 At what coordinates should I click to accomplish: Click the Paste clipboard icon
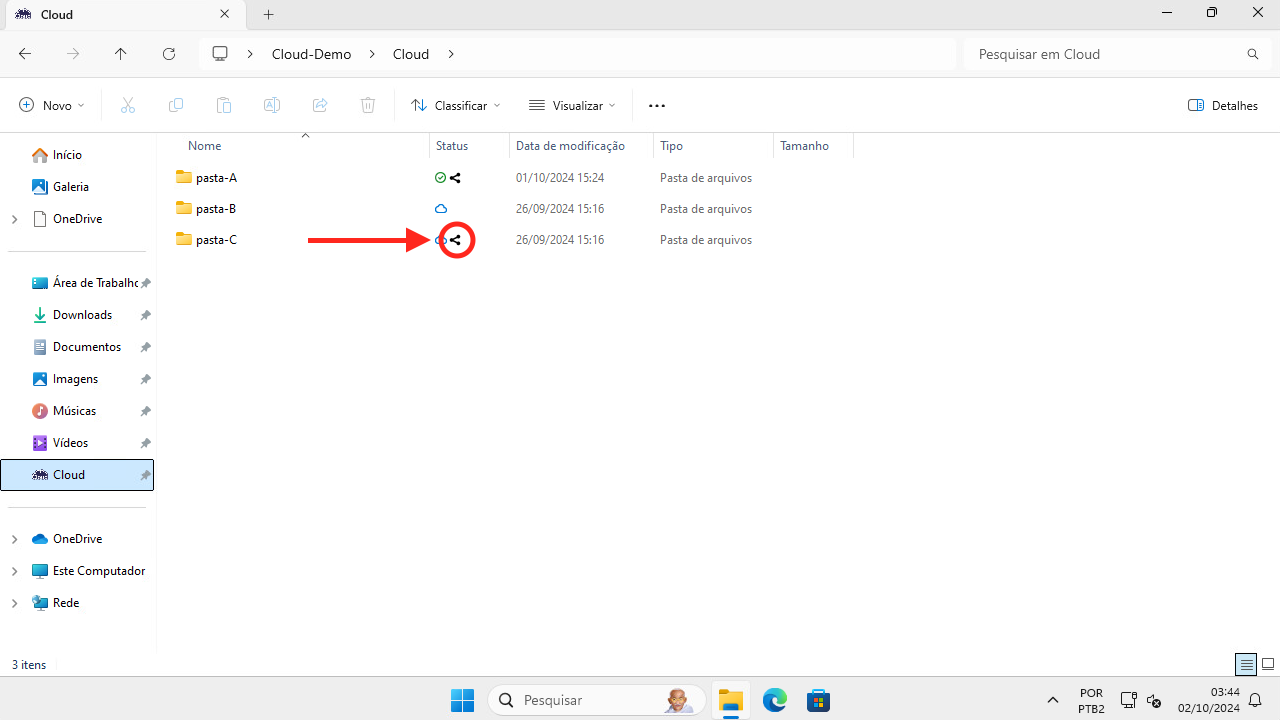pyautogui.click(x=224, y=105)
